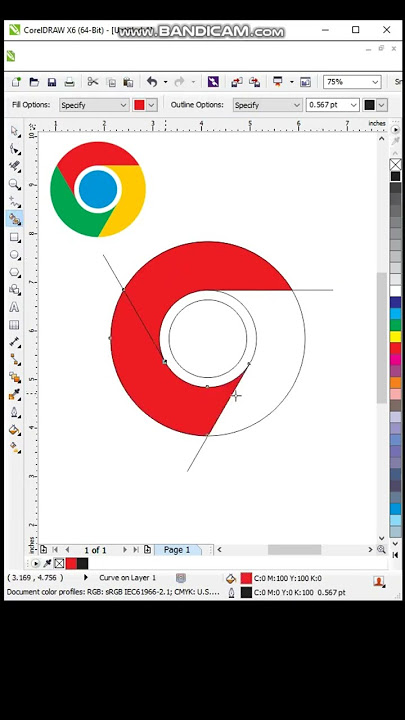Pick yellow from the color palette
The image size is (405, 720).
395,337
